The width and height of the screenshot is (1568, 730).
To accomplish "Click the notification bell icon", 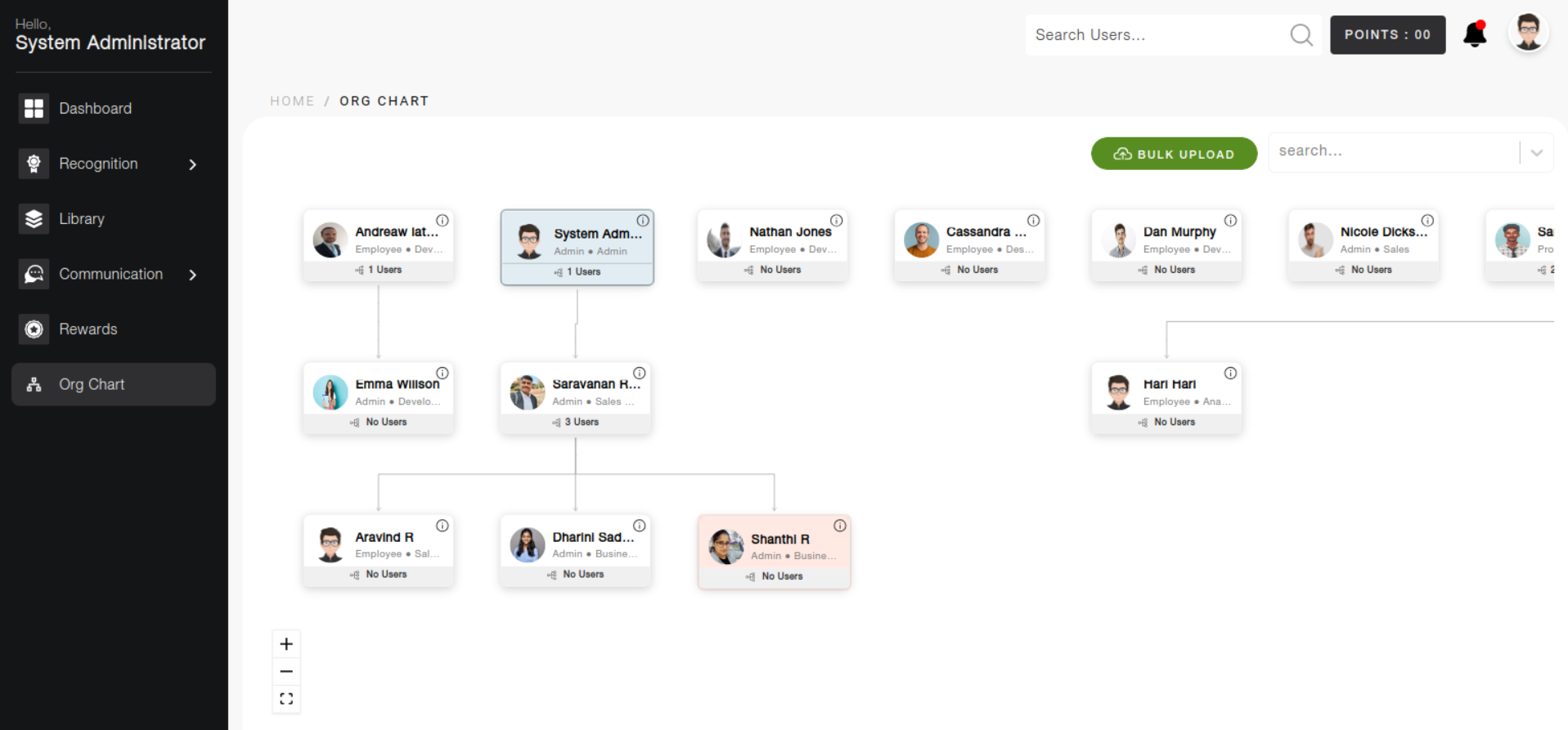I will pos(1475,34).
